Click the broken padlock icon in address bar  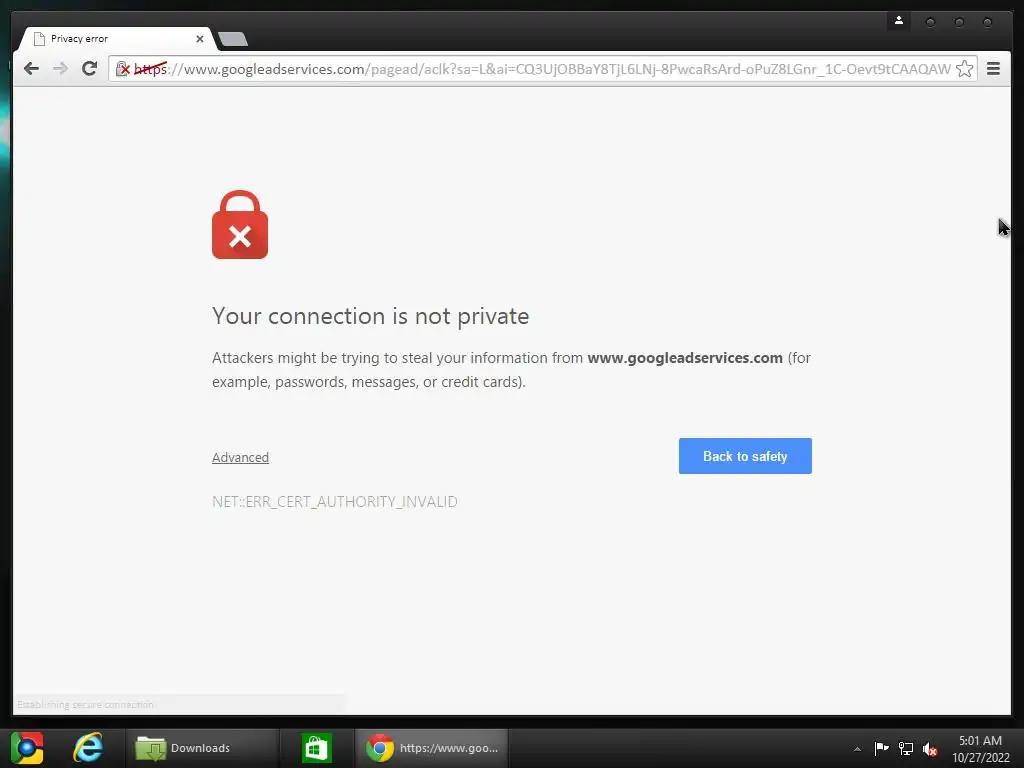click(123, 69)
